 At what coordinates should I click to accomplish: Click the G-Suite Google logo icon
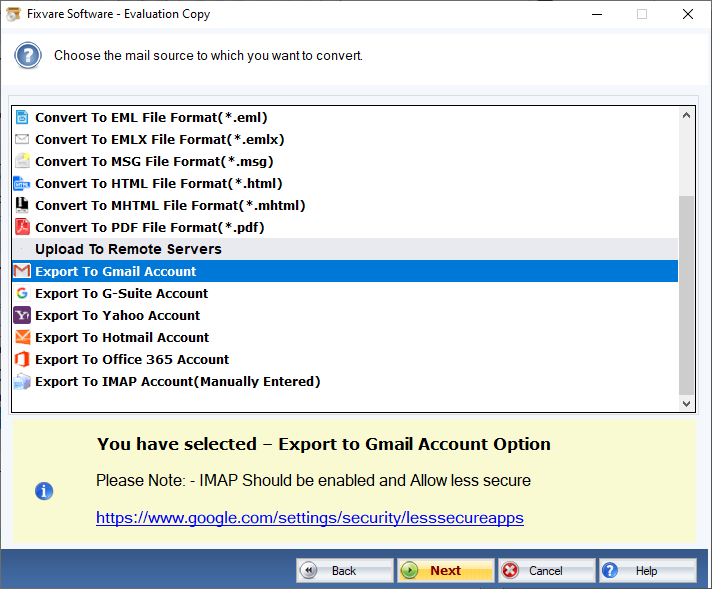click(22, 293)
